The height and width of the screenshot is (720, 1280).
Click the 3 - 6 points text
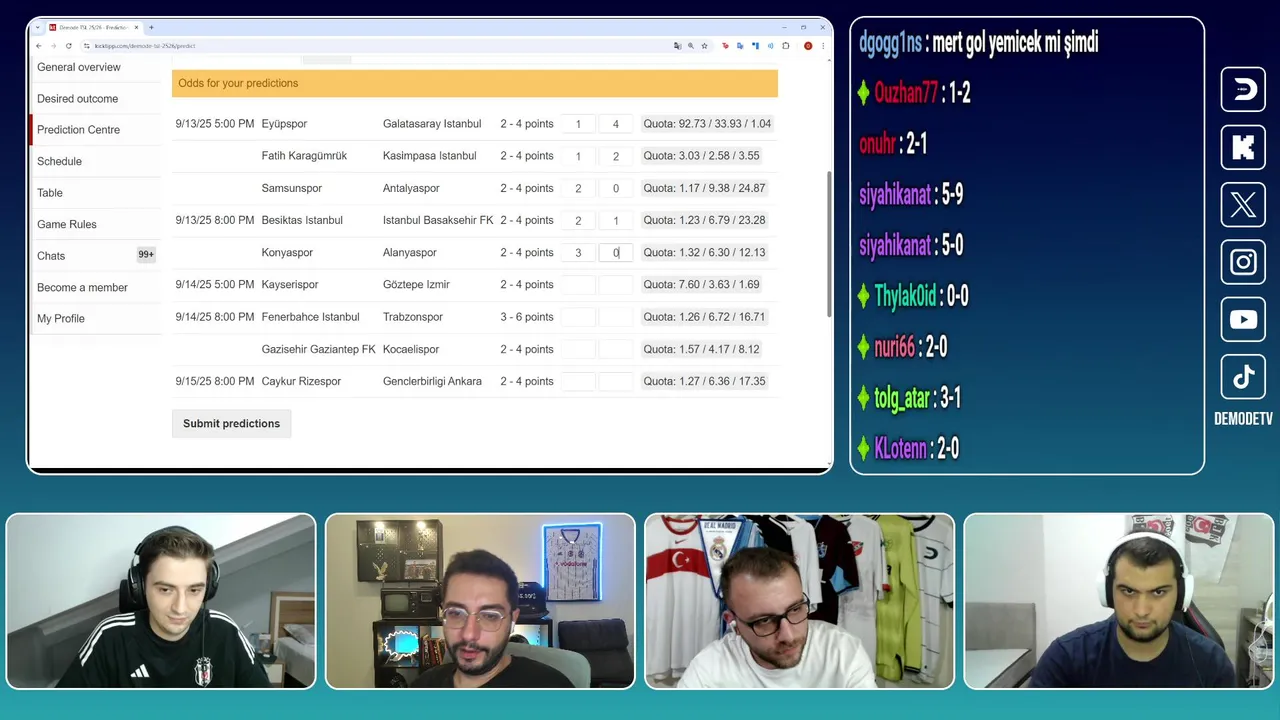[527, 317]
